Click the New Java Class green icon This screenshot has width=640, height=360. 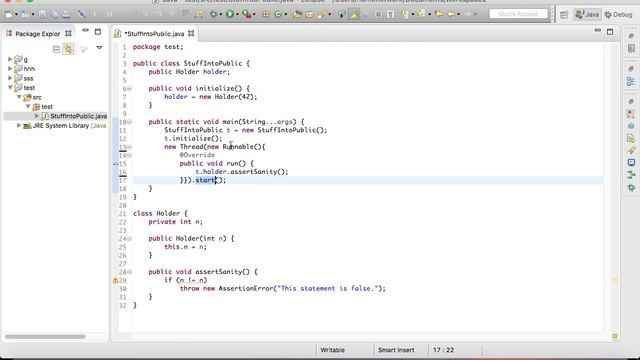[278, 14]
